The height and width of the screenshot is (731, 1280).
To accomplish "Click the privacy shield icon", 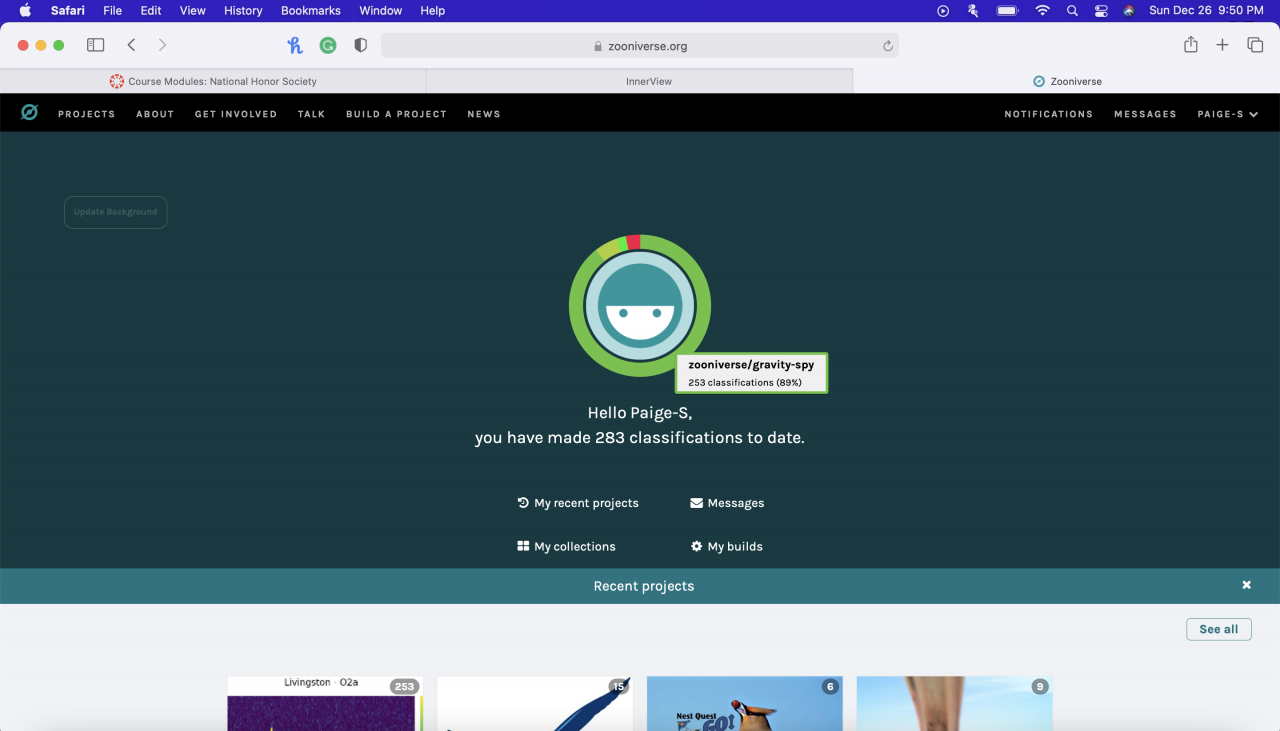I will (x=361, y=45).
